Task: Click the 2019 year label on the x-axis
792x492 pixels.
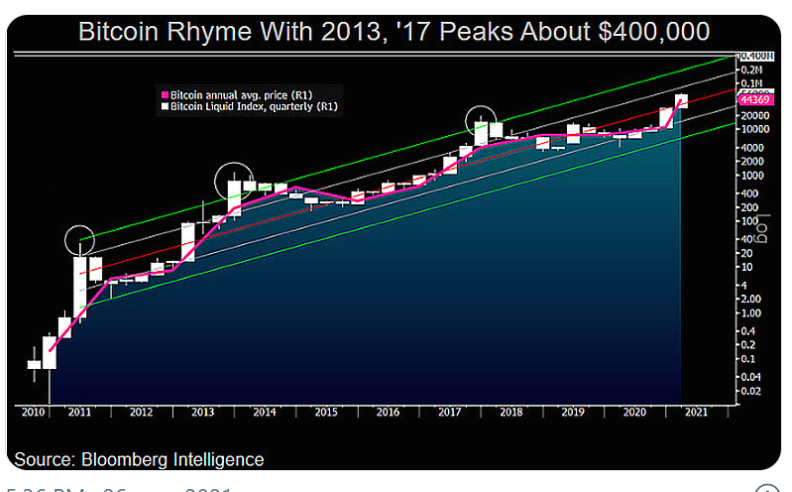Action: [x=573, y=412]
